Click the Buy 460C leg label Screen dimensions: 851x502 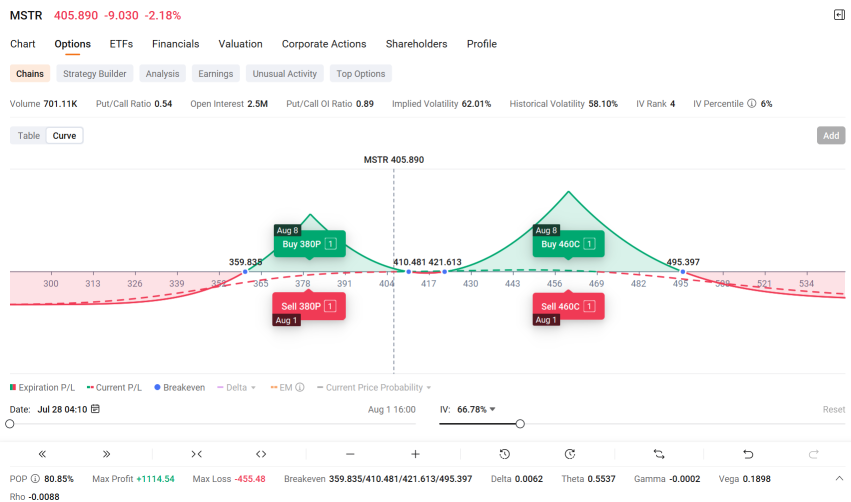[x=560, y=244]
